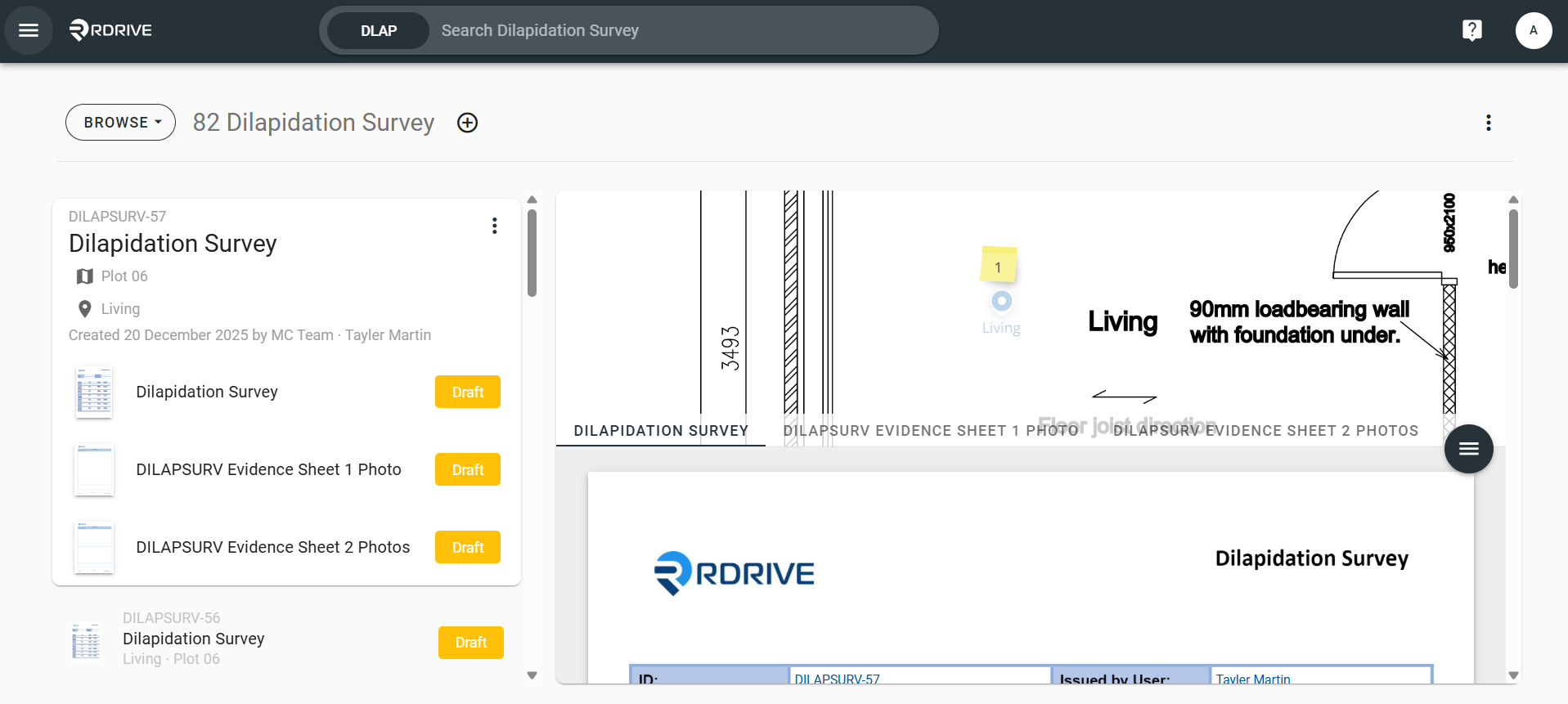The height and width of the screenshot is (704, 1568).
Task: Click Draft status for Evidence Sheet 2 Photos
Action: click(468, 548)
